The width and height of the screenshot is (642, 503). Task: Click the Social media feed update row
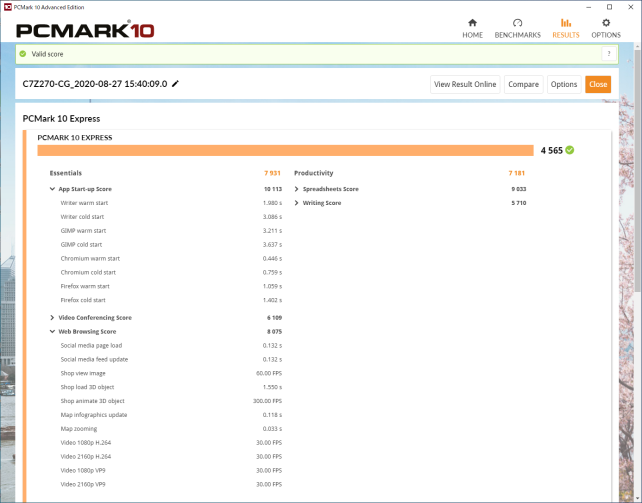pos(171,359)
